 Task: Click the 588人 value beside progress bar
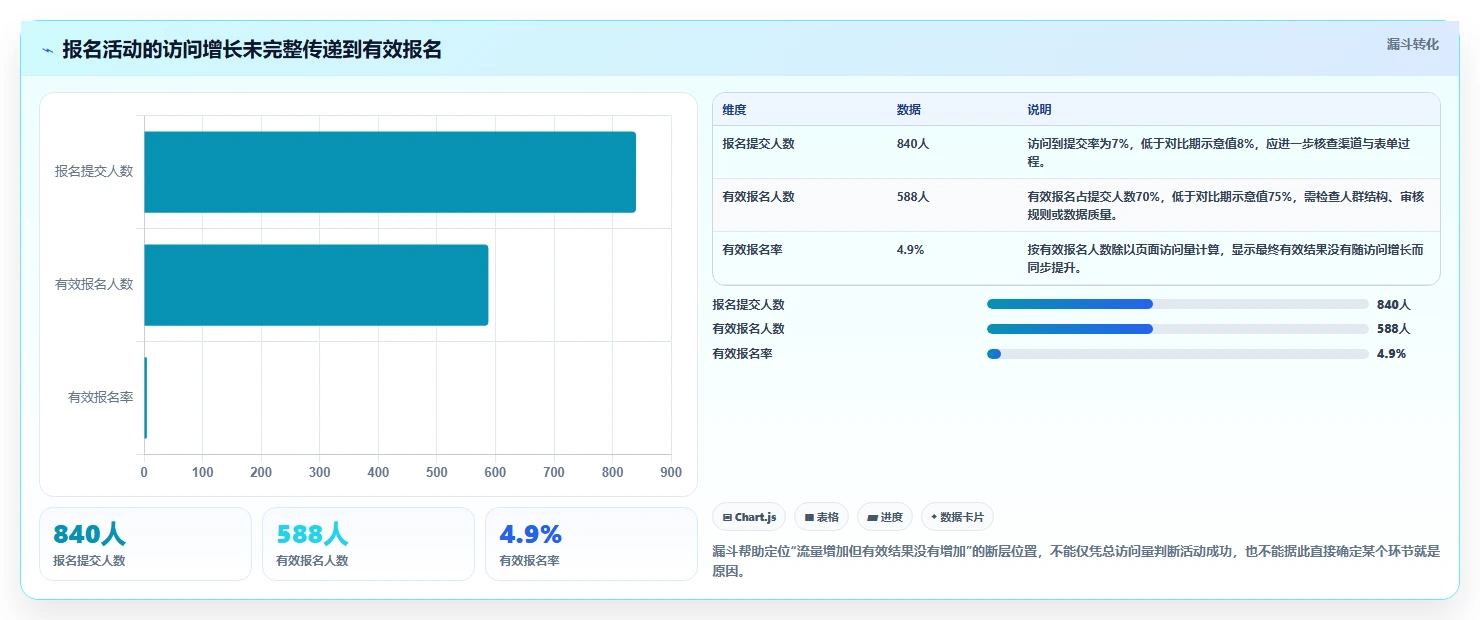pyautogui.click(x=1393, y=329)
